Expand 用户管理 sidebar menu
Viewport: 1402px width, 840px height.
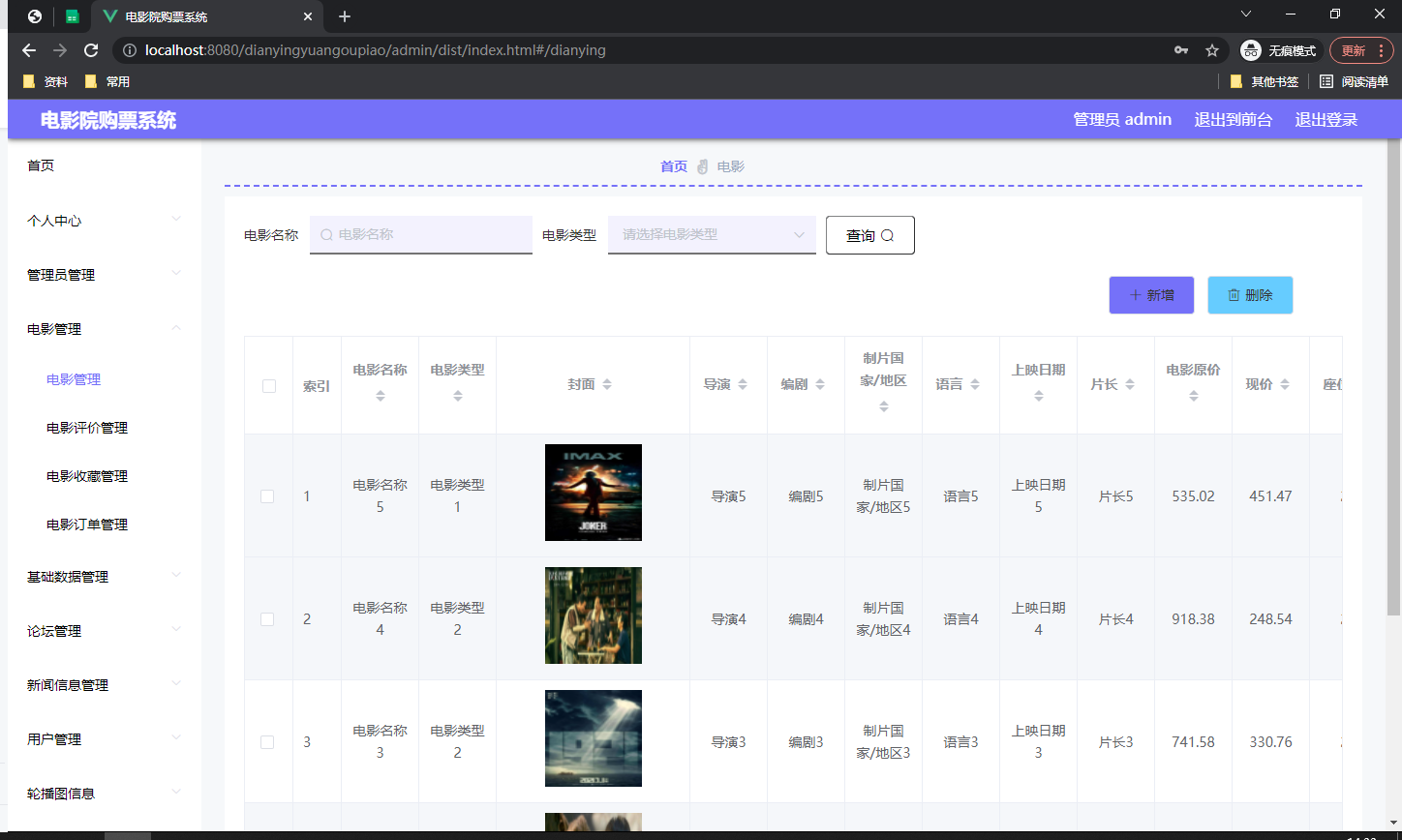(x=105, y=739)
